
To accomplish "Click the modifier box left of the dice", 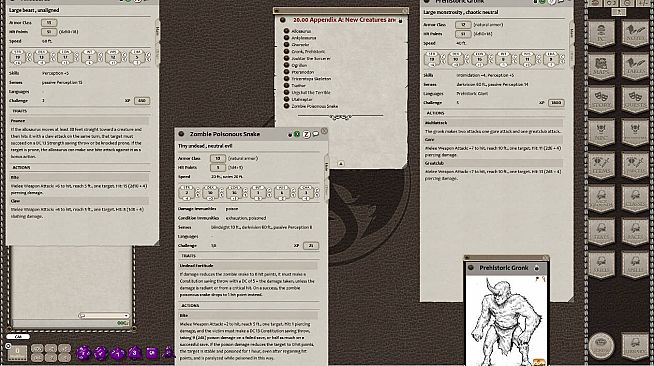I will coord(17,353).
